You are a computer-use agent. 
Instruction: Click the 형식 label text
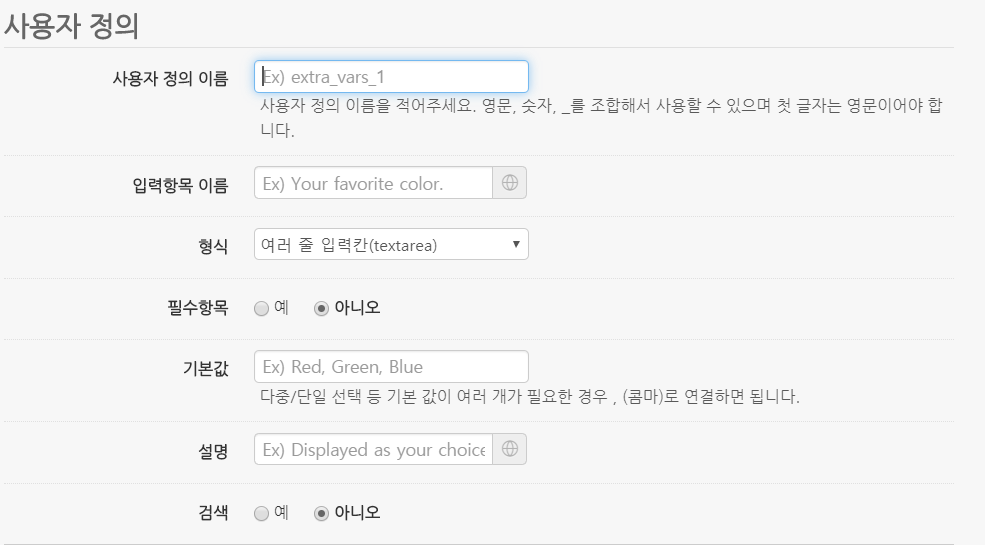[213, 245]
